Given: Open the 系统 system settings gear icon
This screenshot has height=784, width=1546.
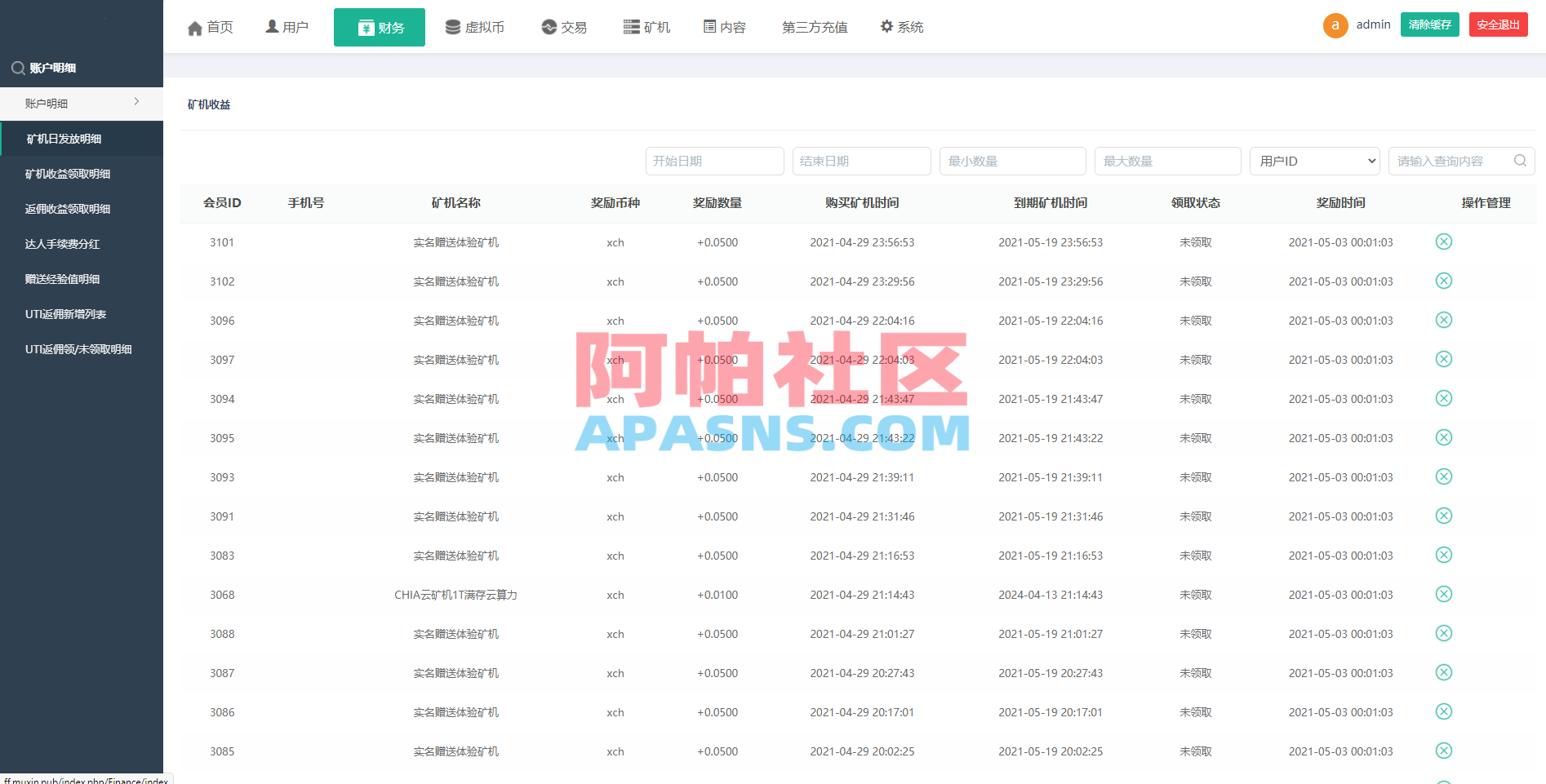Looking at the screenshot, I should pyautogui.click(x=887, y=26).
